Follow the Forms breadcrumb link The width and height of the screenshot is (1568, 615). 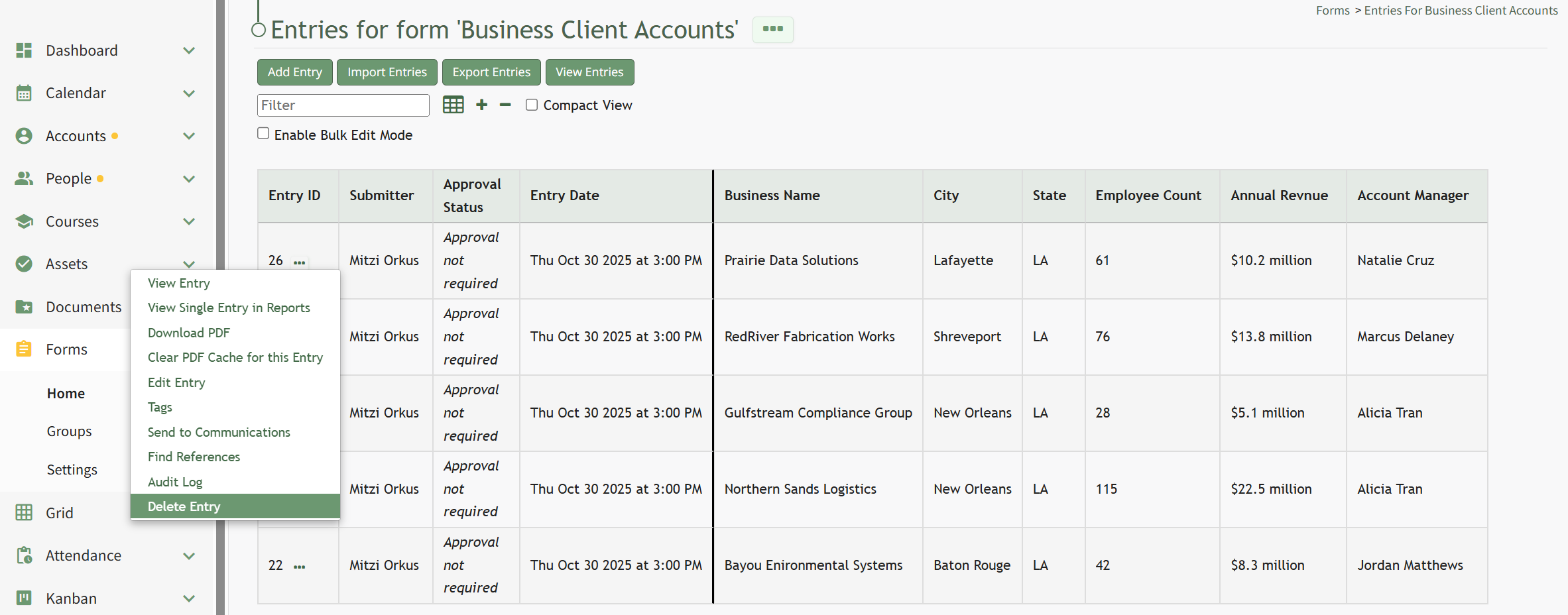[1333, 11]
